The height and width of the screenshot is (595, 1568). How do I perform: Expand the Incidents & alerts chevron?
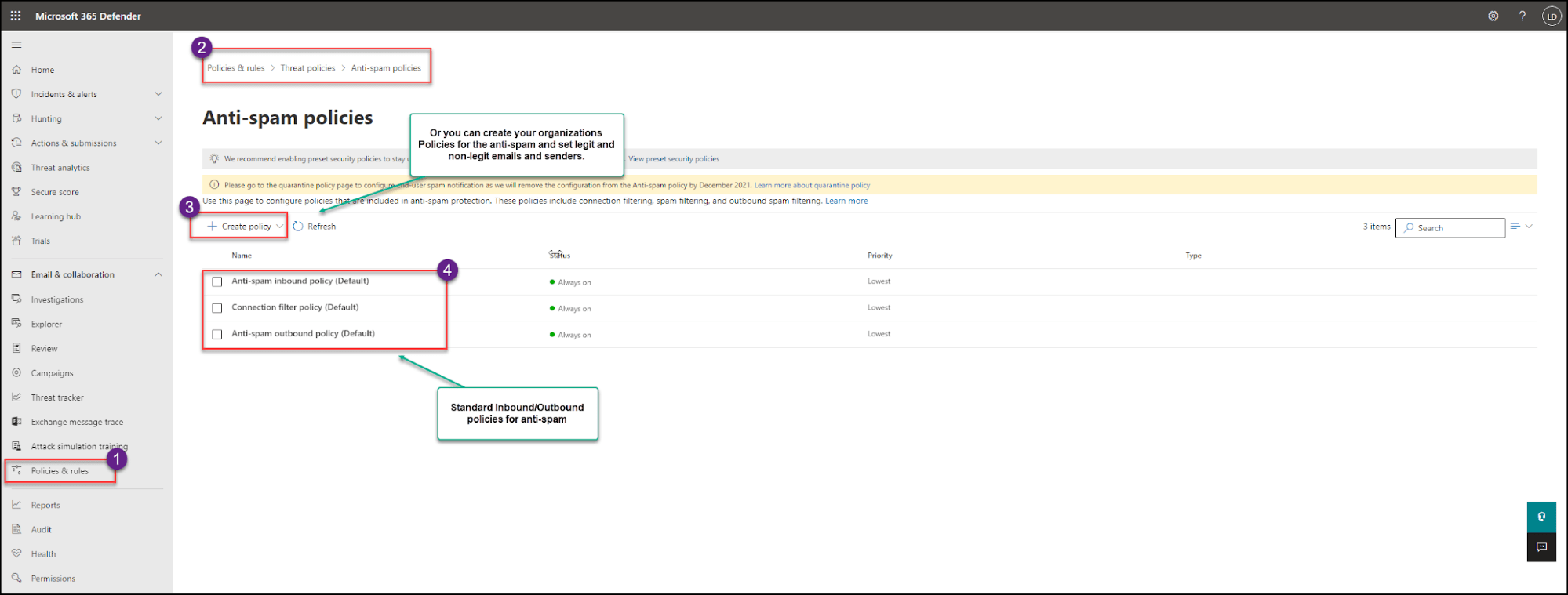[x=158, y=94]
